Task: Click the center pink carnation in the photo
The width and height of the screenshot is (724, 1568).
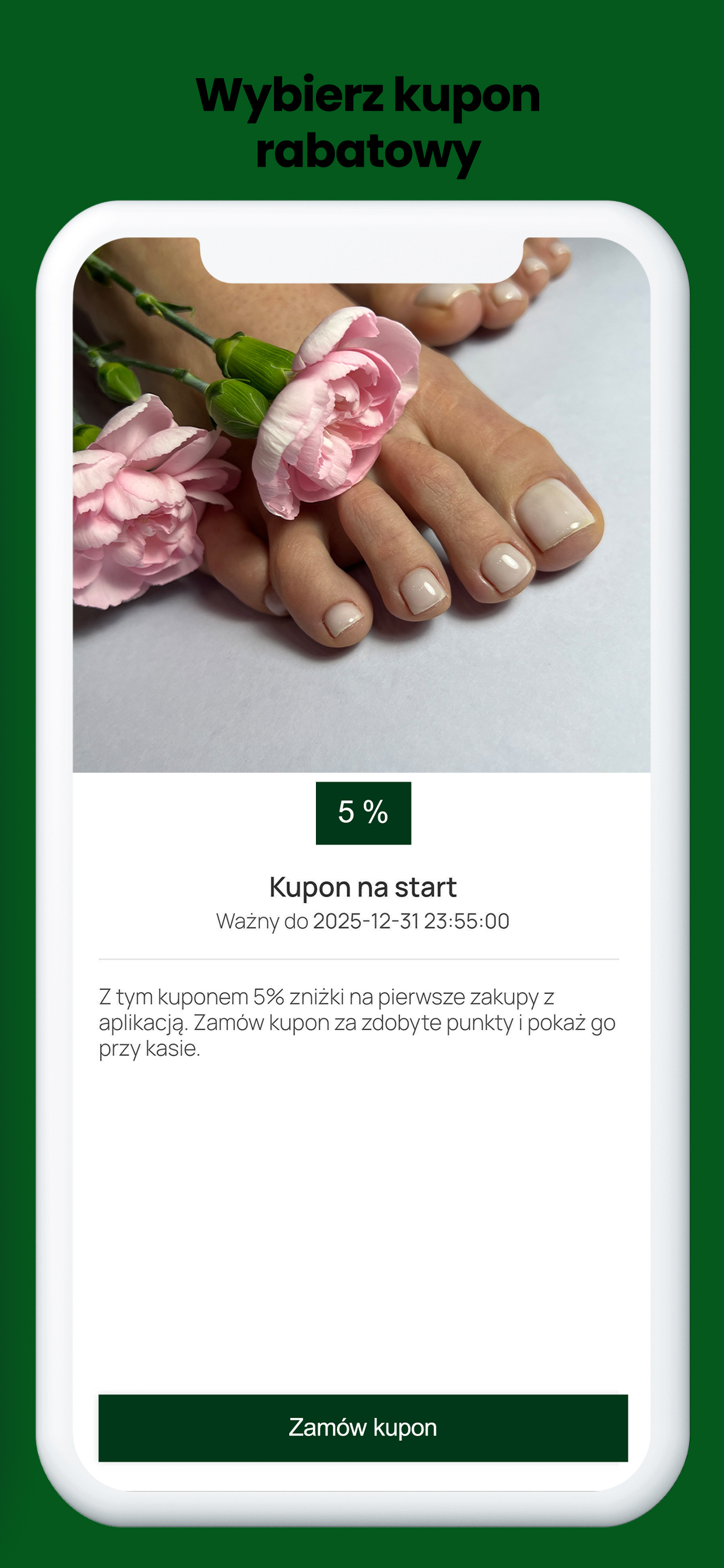Action: click(336, 411)
